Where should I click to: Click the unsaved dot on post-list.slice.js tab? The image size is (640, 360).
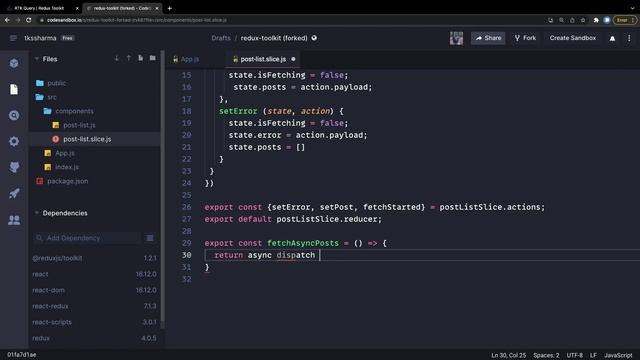293,59
